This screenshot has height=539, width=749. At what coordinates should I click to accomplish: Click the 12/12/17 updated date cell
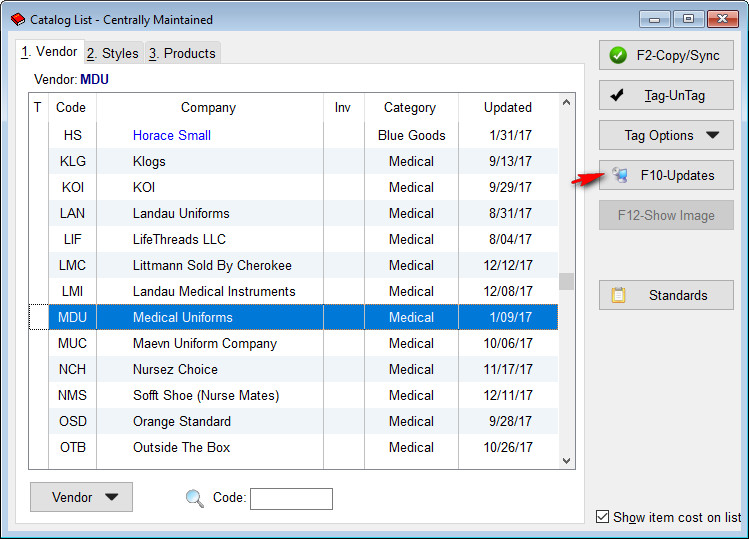click(x=508, y=265)
